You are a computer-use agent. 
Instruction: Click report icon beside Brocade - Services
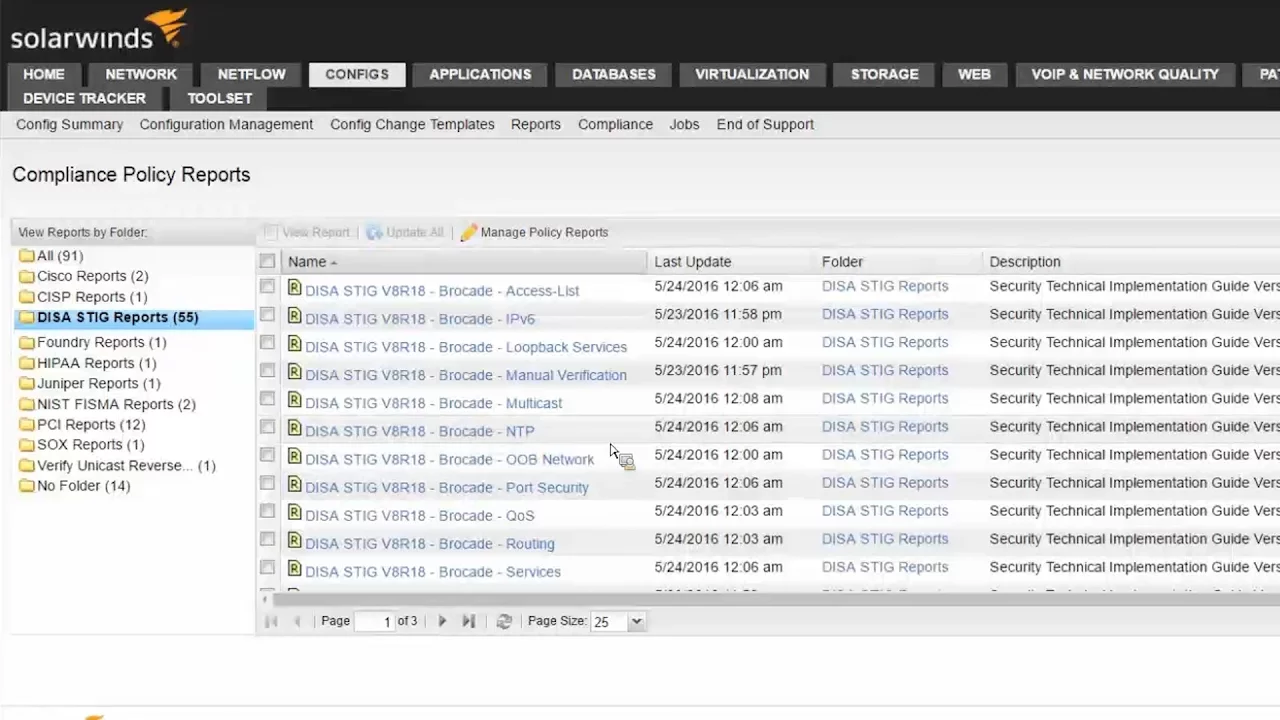[x=294, y=568]
